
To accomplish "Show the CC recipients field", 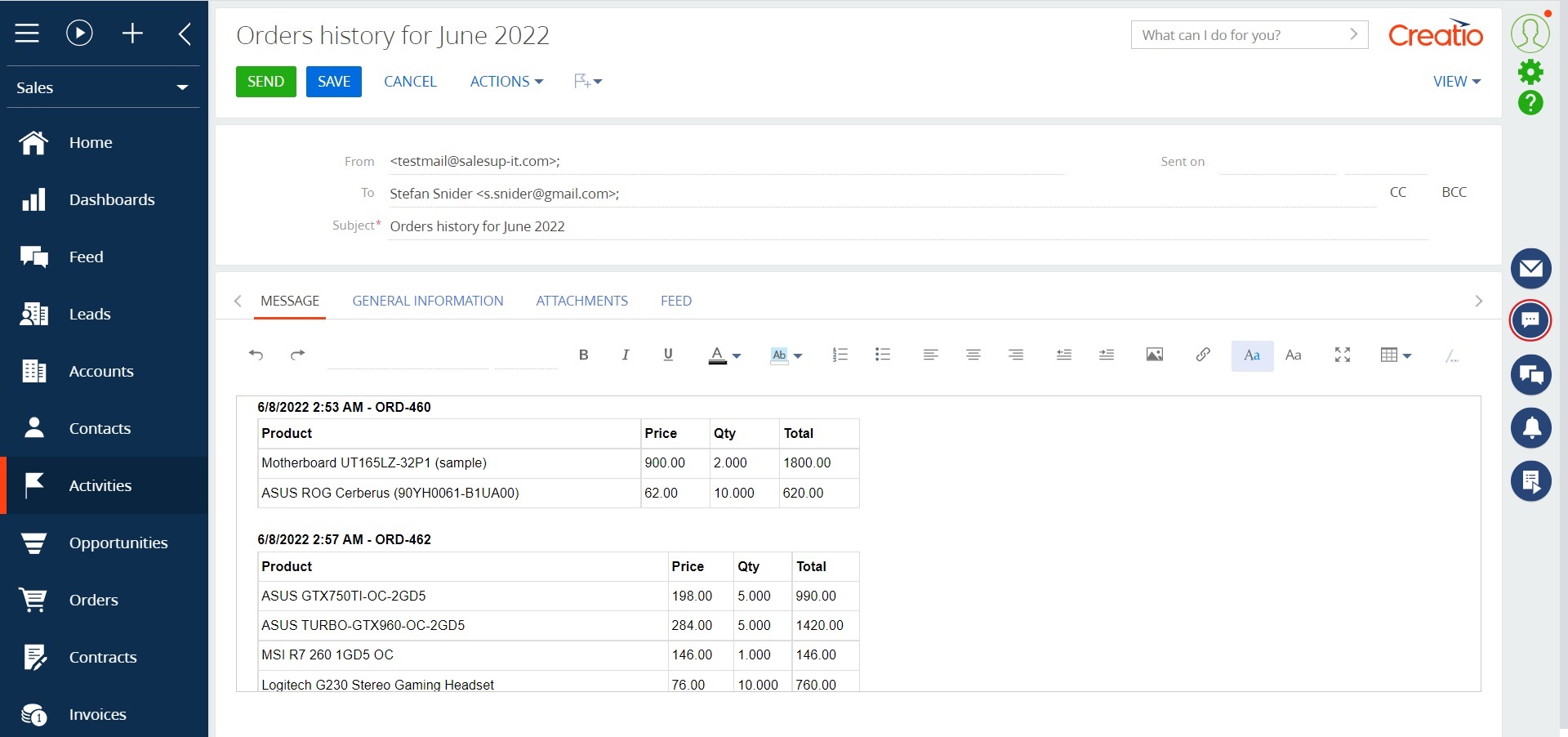I will pos(1398,192).
